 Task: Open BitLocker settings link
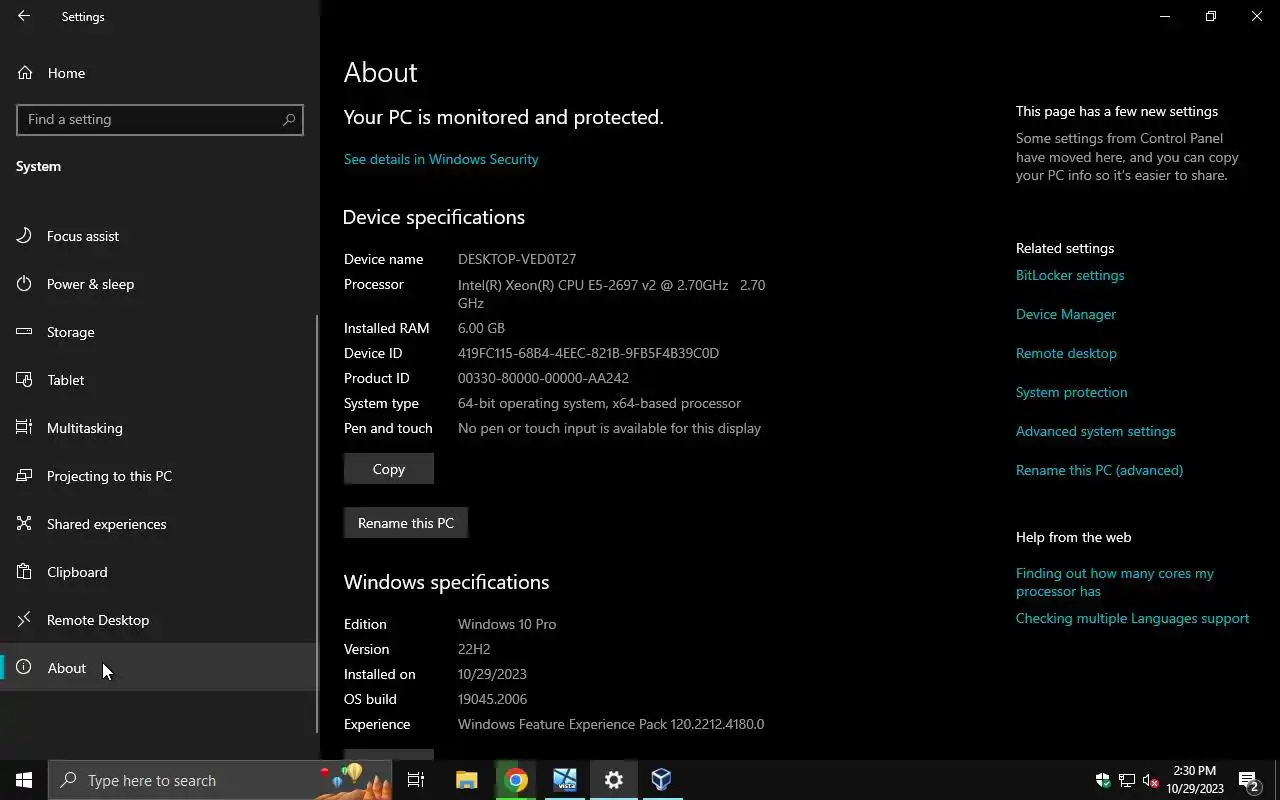[1070, 275]
